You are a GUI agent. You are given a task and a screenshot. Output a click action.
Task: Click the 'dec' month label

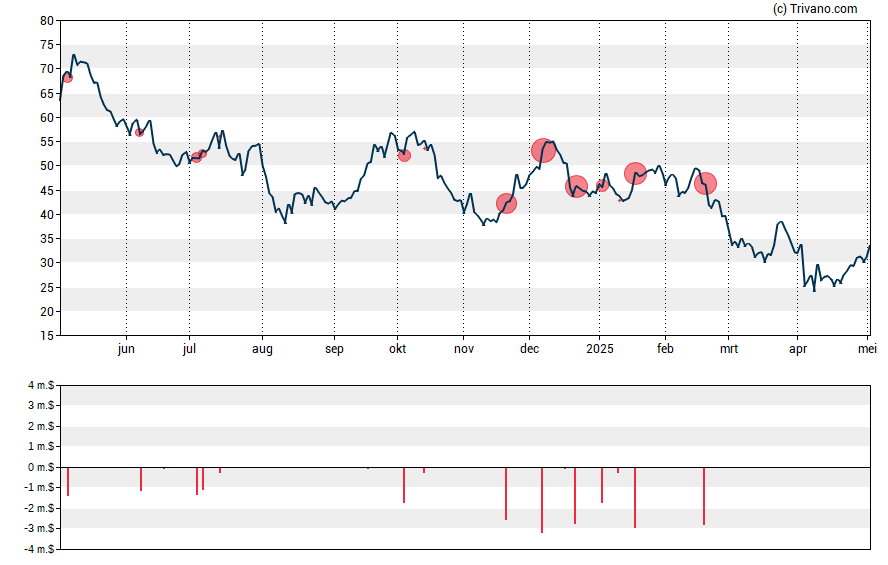[530, 349]
